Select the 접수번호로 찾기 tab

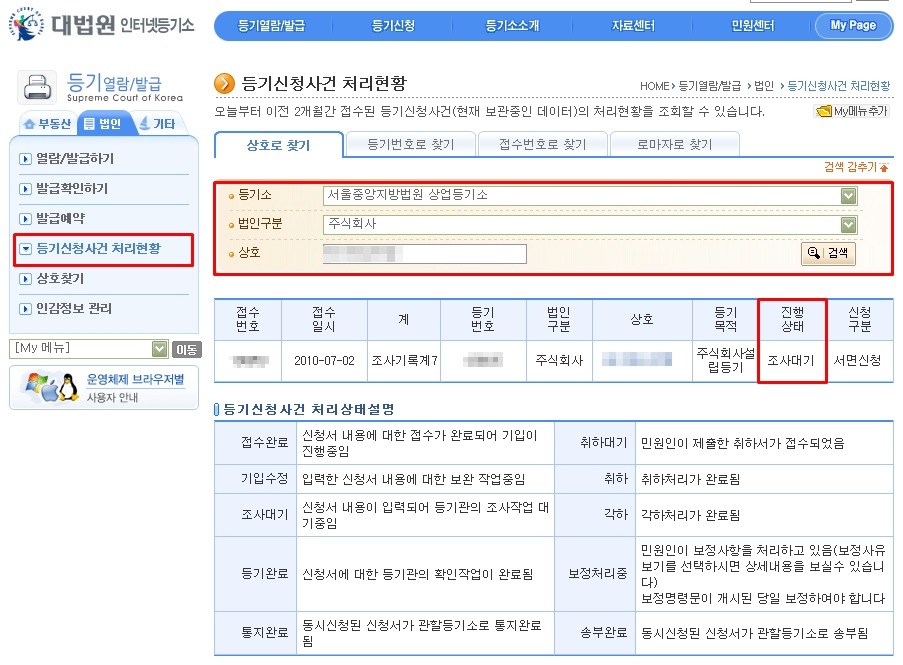point(542,145)
